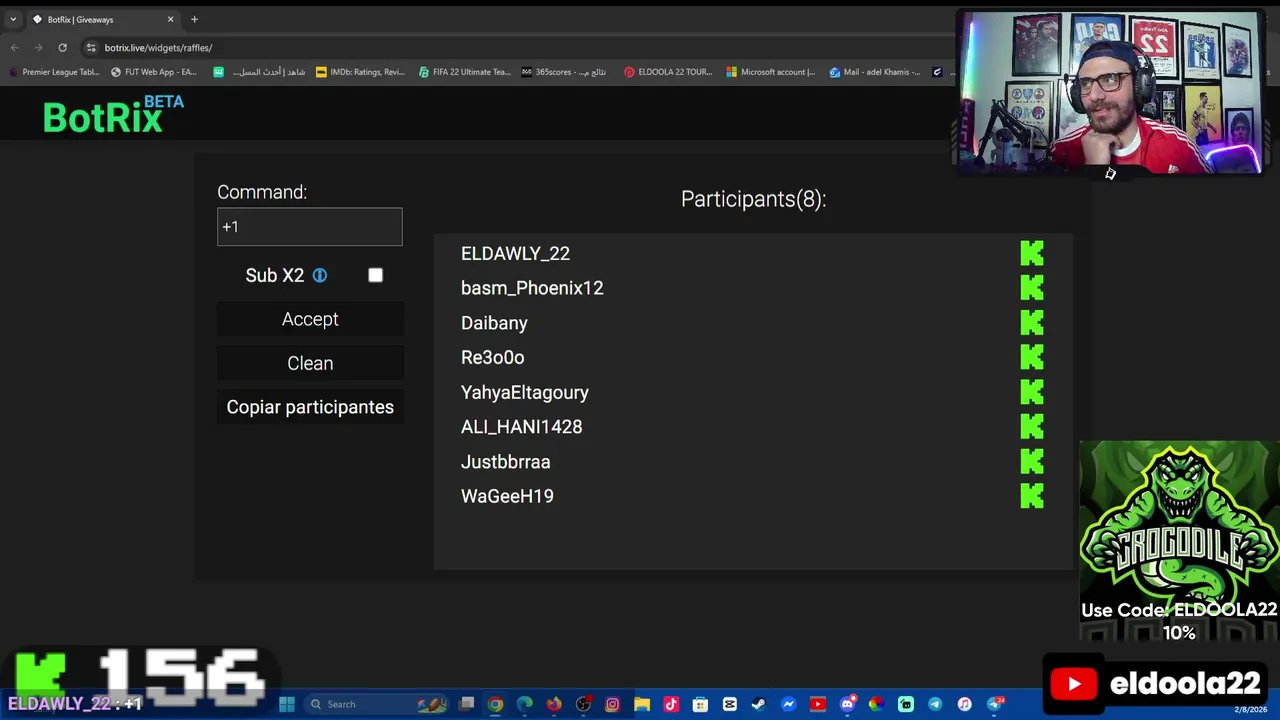Image resolution: width=1280 pixels, height=720 pixels.
Task: Click the Crocodile logo thumbnail
Action: pyautogui.click(x=1179, y=540)
